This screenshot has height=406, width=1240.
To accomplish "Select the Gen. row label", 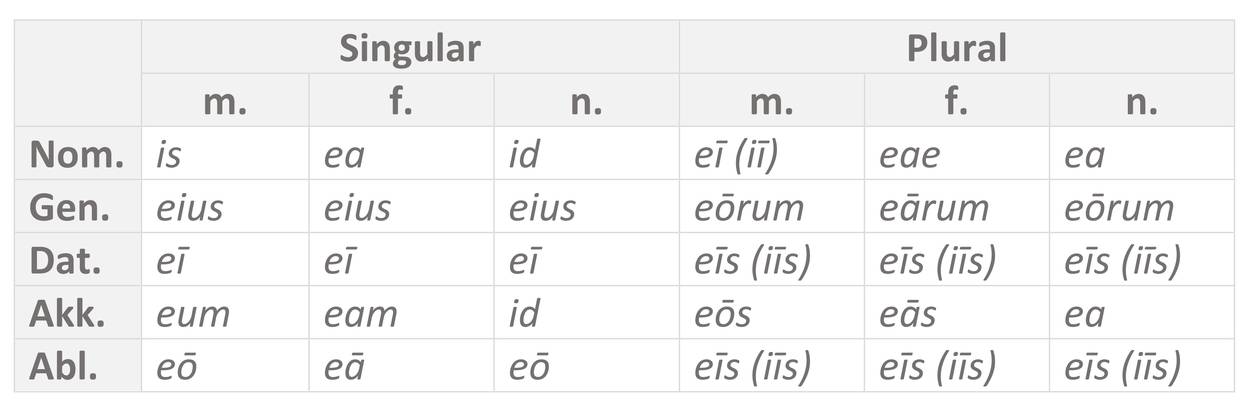I will 77,207.
